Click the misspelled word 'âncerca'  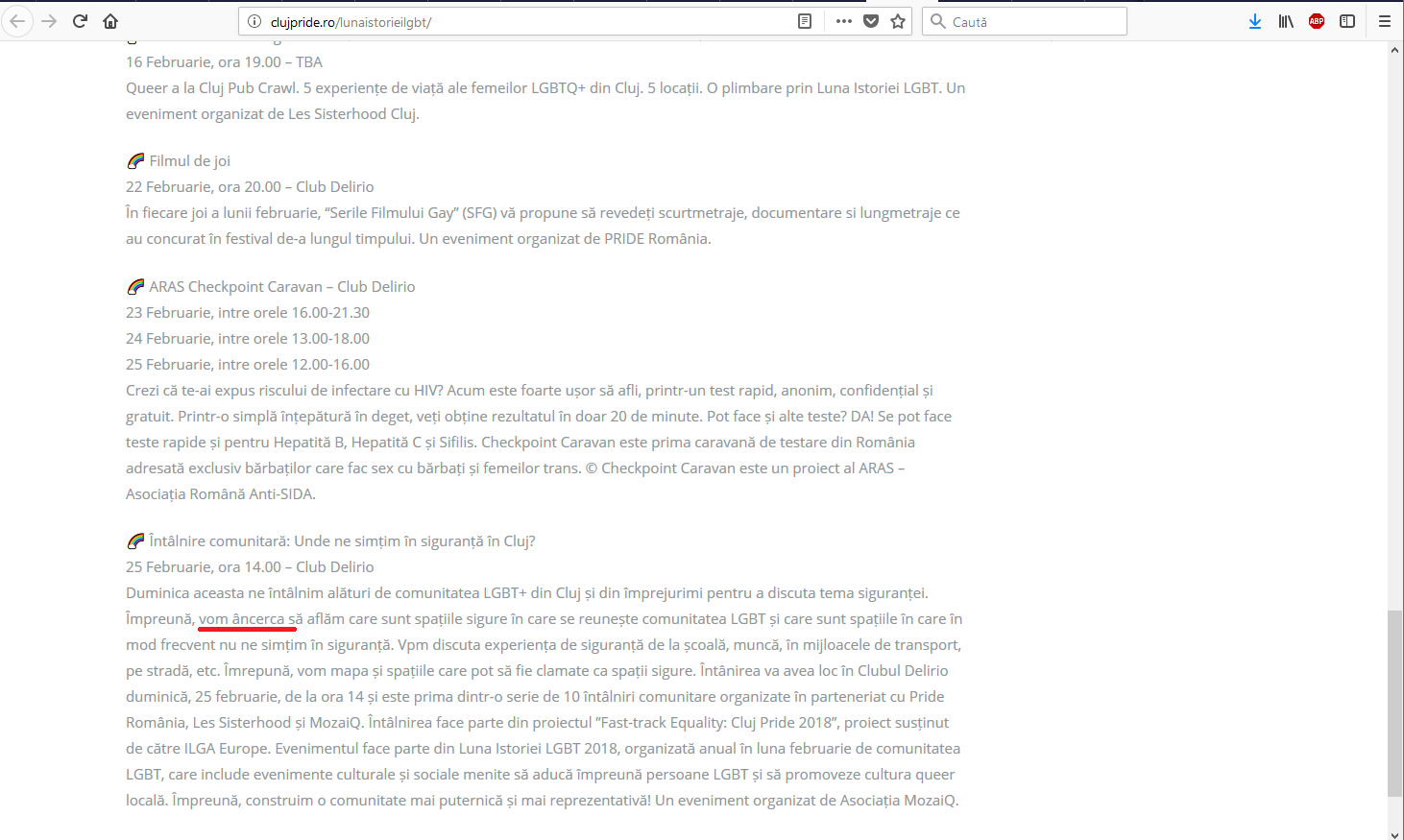(258, 619)
